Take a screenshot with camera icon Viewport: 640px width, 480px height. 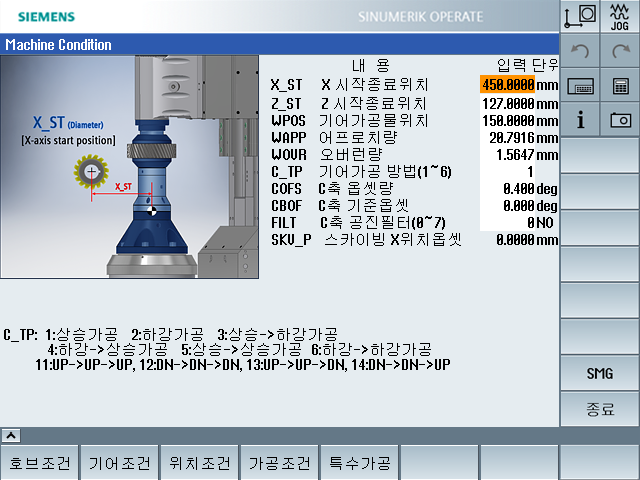pyautogui.click(x=620, y=120)
